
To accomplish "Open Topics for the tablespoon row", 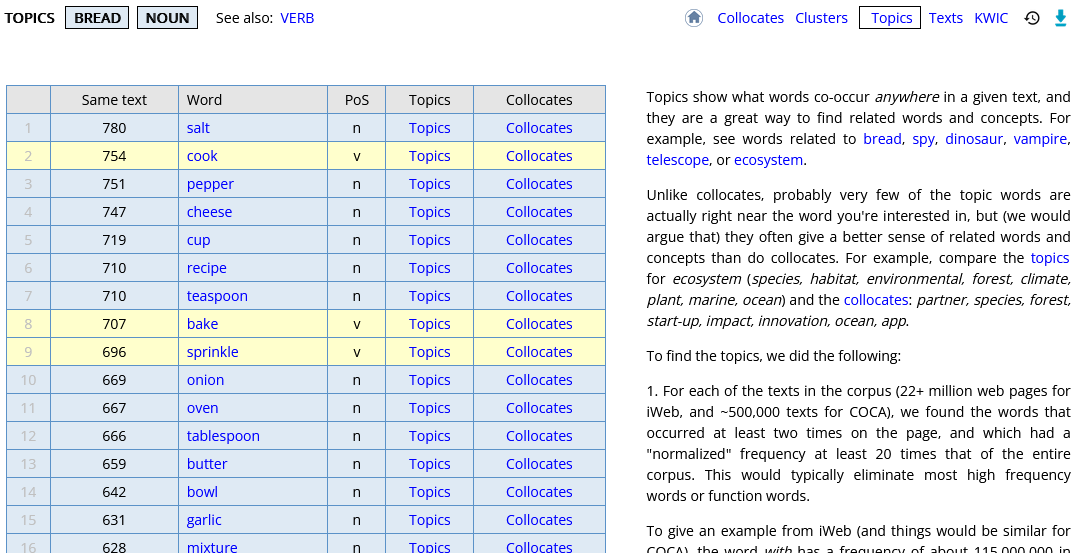I will click(430, 436).
